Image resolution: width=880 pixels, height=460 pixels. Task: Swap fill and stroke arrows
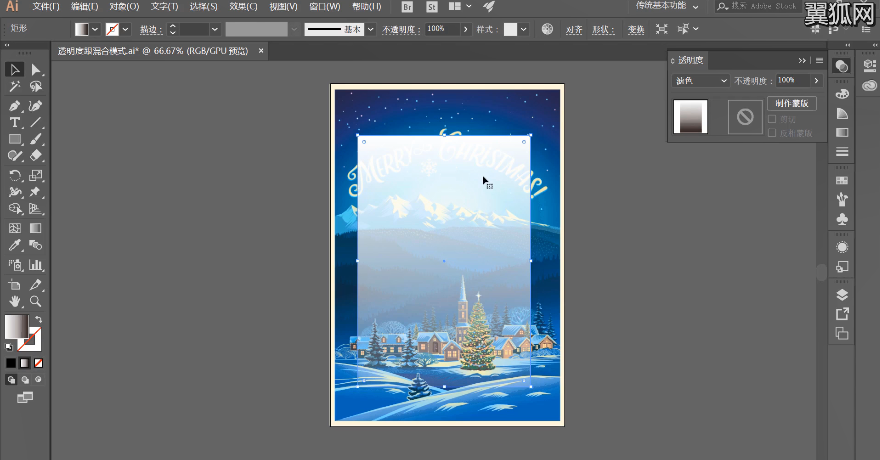(x=38, y=319)
